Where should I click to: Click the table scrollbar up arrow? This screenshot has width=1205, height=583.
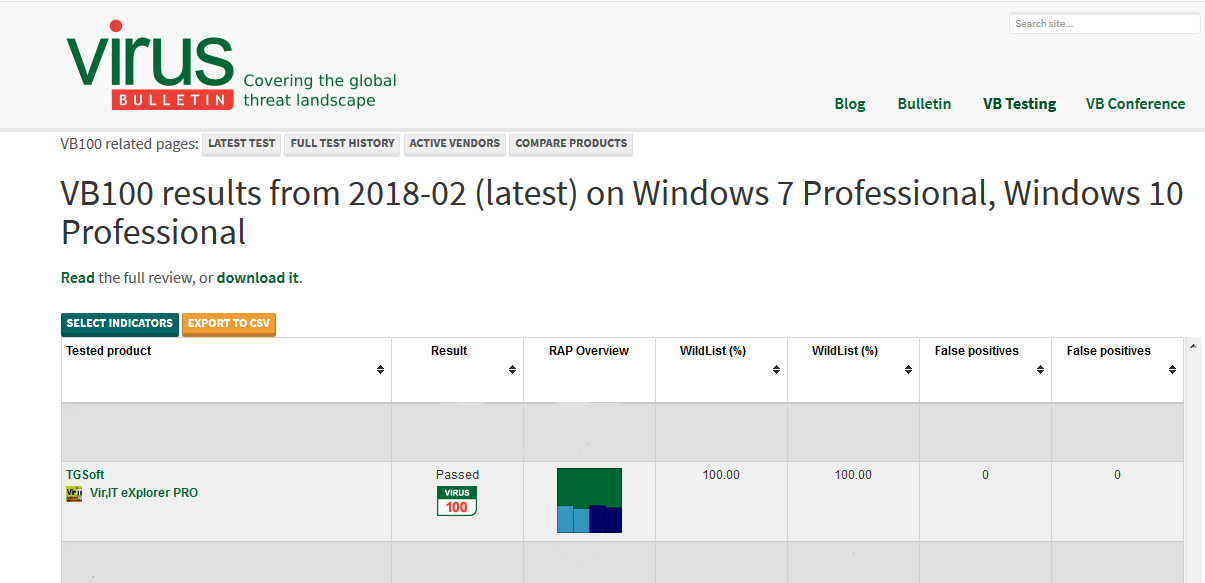pyautogui.click(x=1192, y=346)
